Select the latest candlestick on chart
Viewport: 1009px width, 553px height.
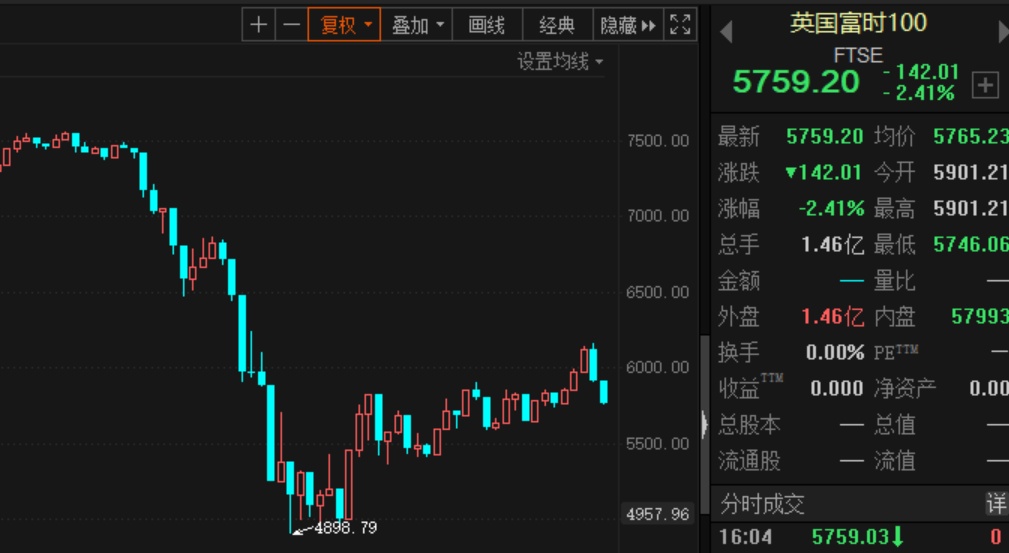604,392
